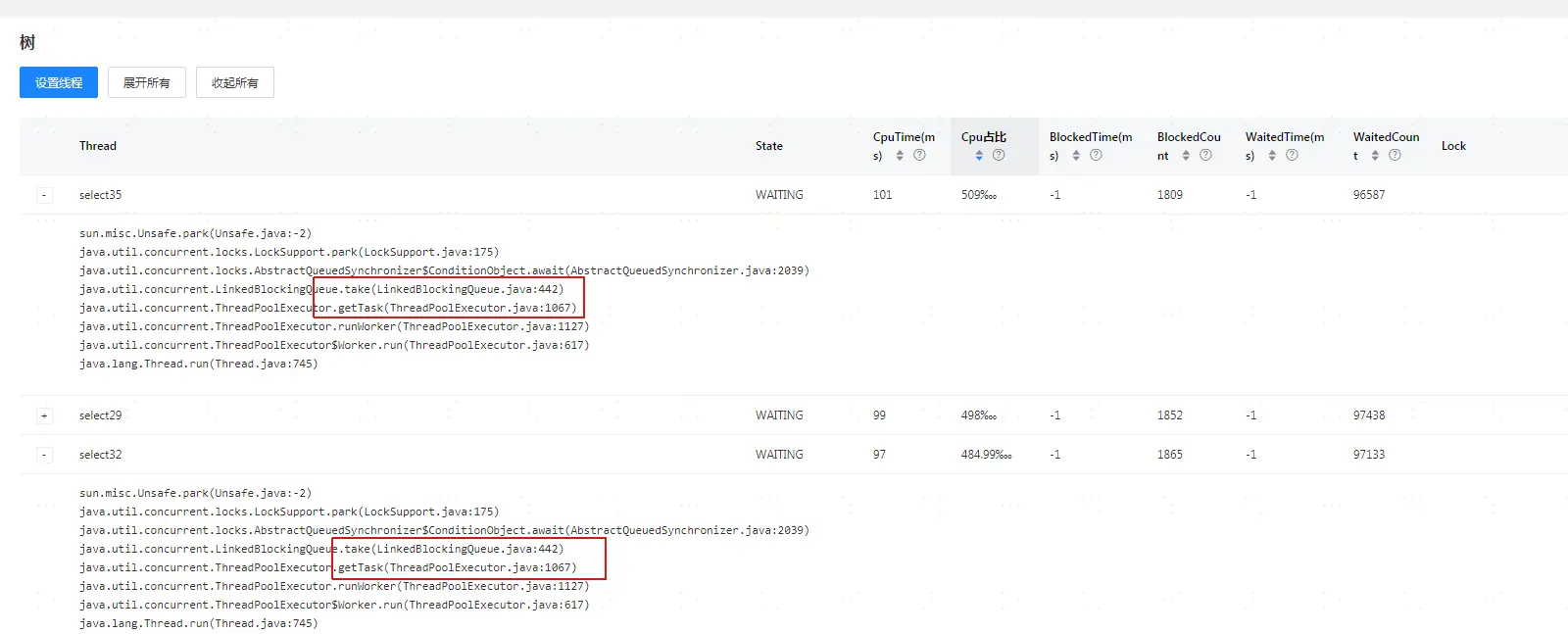Click the BlockedCount value 1852
1568x634 pixels.
1170,415
